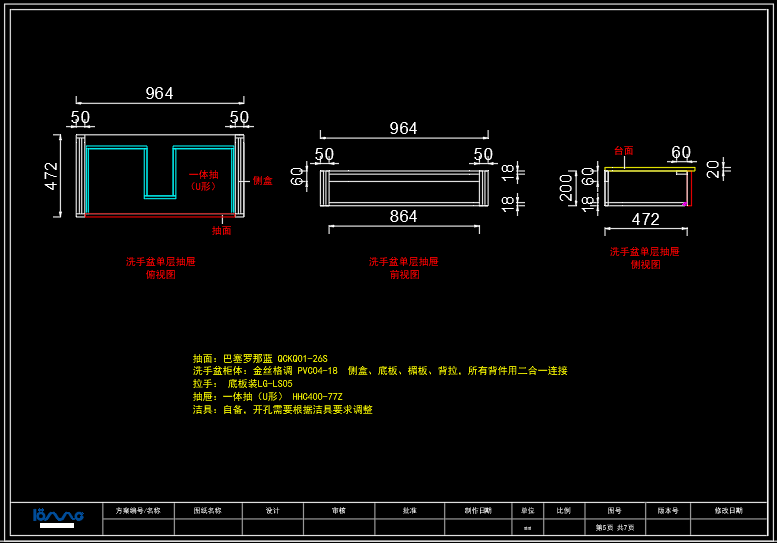Select the yellow 抽面 material note line
This screenshot has width=777, height=543.
(x=260, y=358)
